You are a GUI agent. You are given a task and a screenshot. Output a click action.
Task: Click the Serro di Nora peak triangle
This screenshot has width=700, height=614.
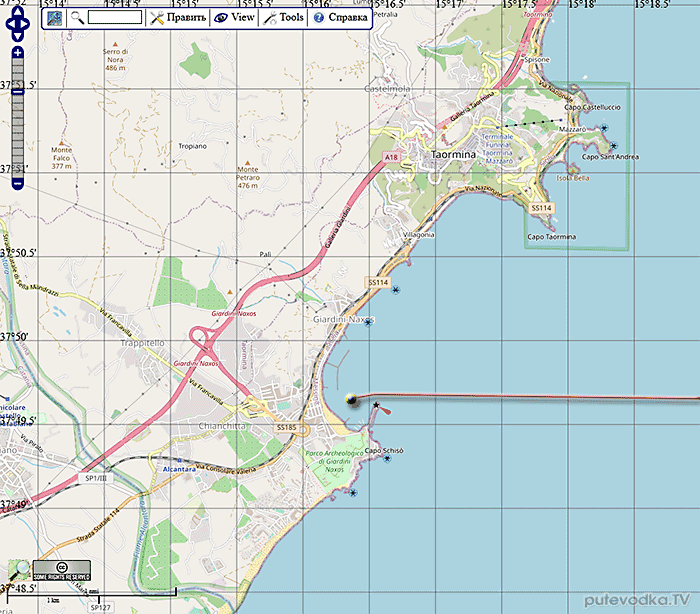coord(115,44)
